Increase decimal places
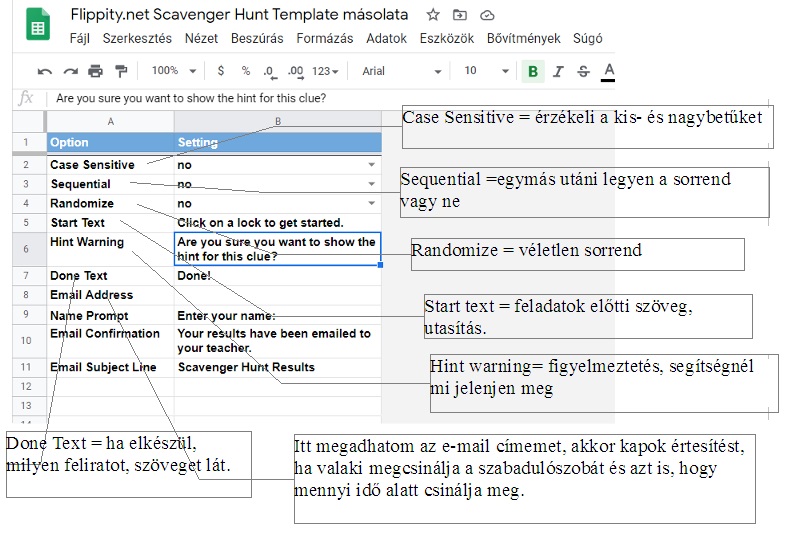This screenshot has width=793, height=535. coord(296,72)
